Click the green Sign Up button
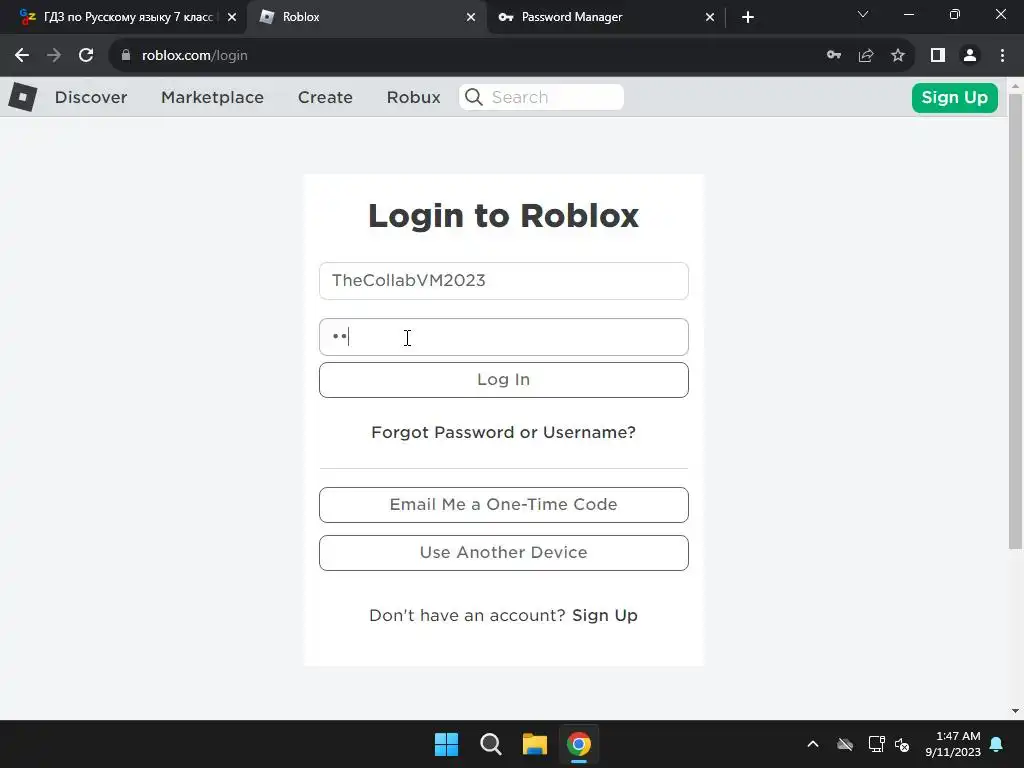The width and height of the screenshot is (1024, 768). point(955,98)
